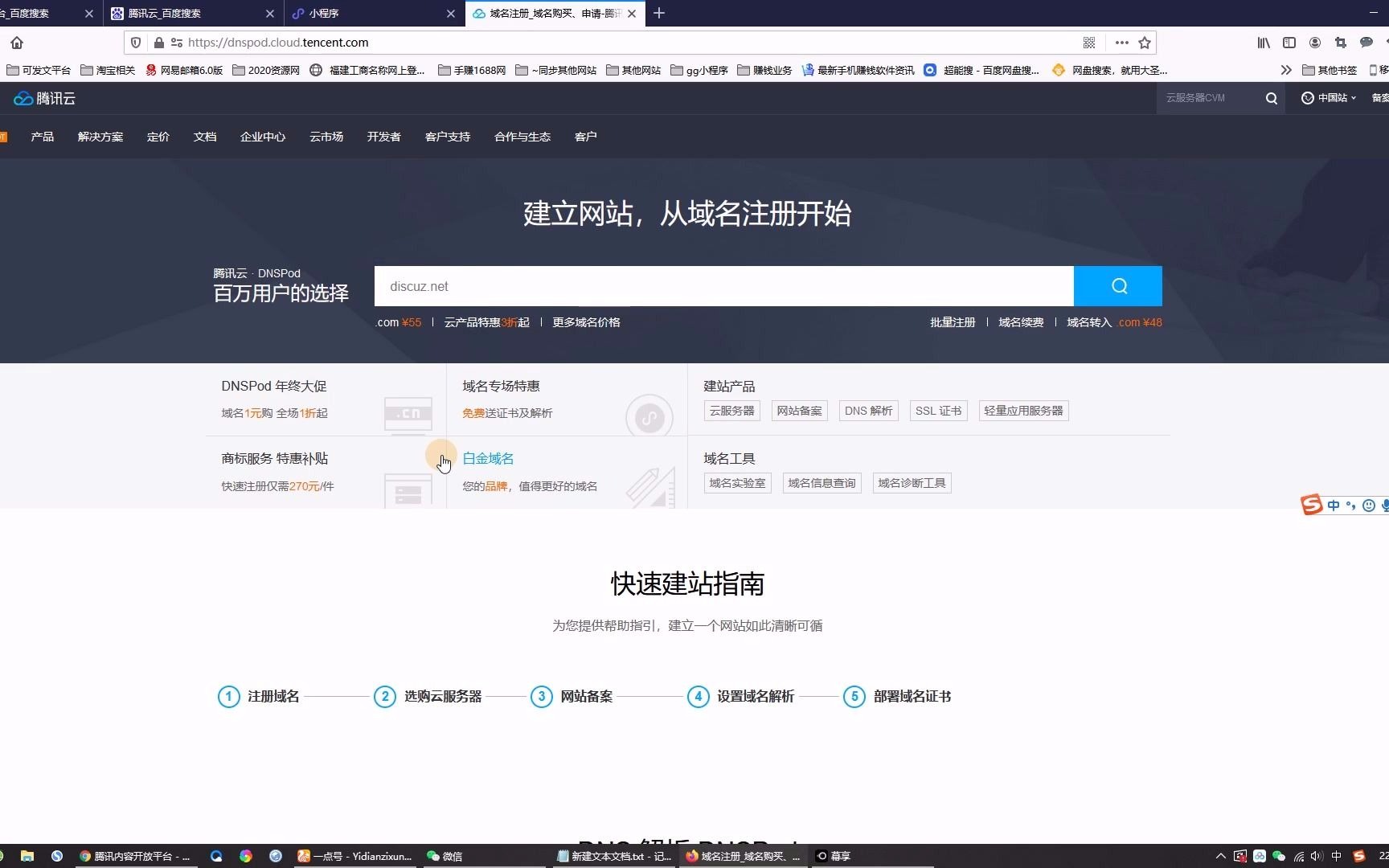Bookmark this page with star icon

[1145, 43]
